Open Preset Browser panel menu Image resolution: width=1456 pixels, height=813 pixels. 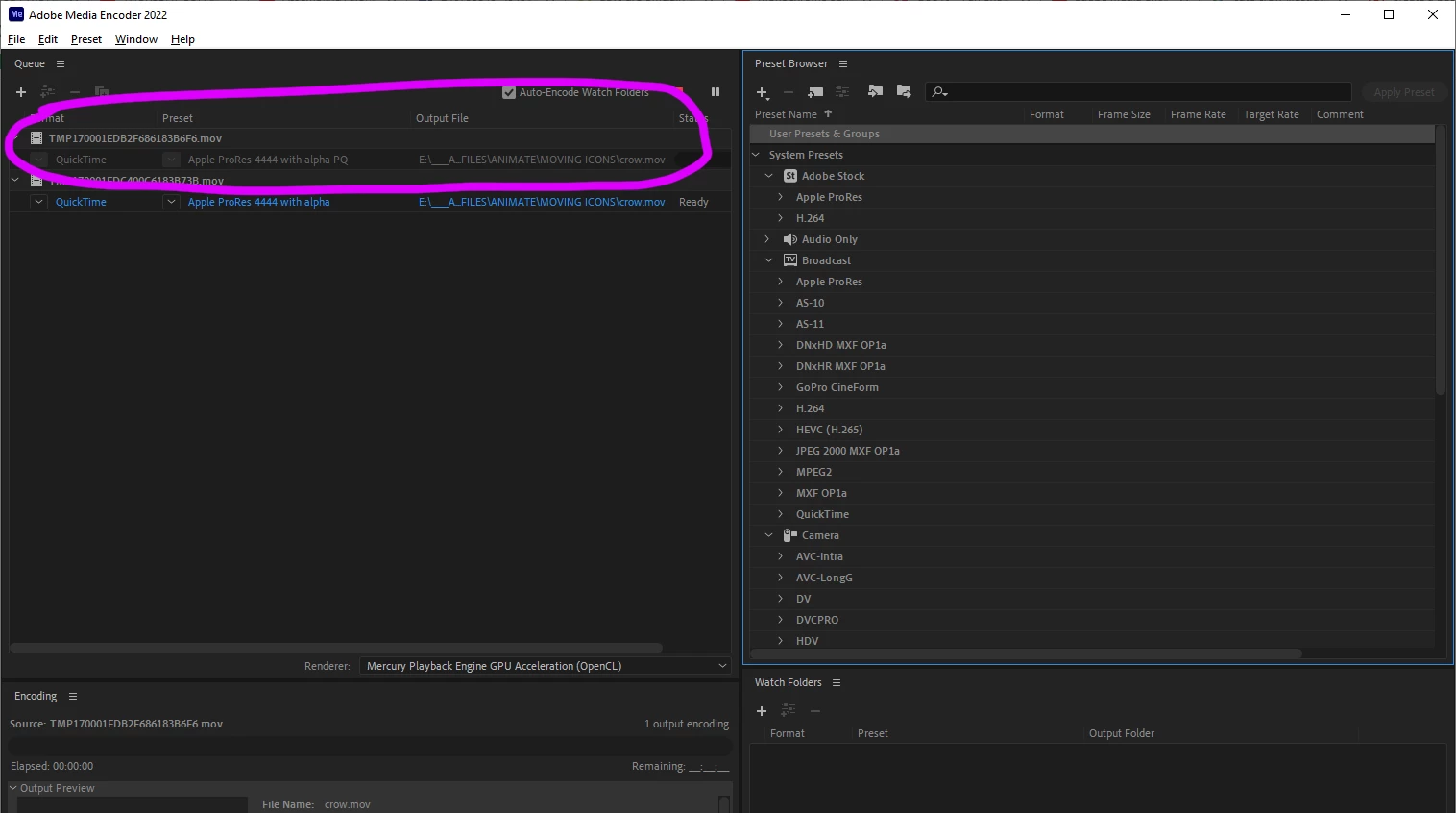pyautogui.click(x=843, y=63)
